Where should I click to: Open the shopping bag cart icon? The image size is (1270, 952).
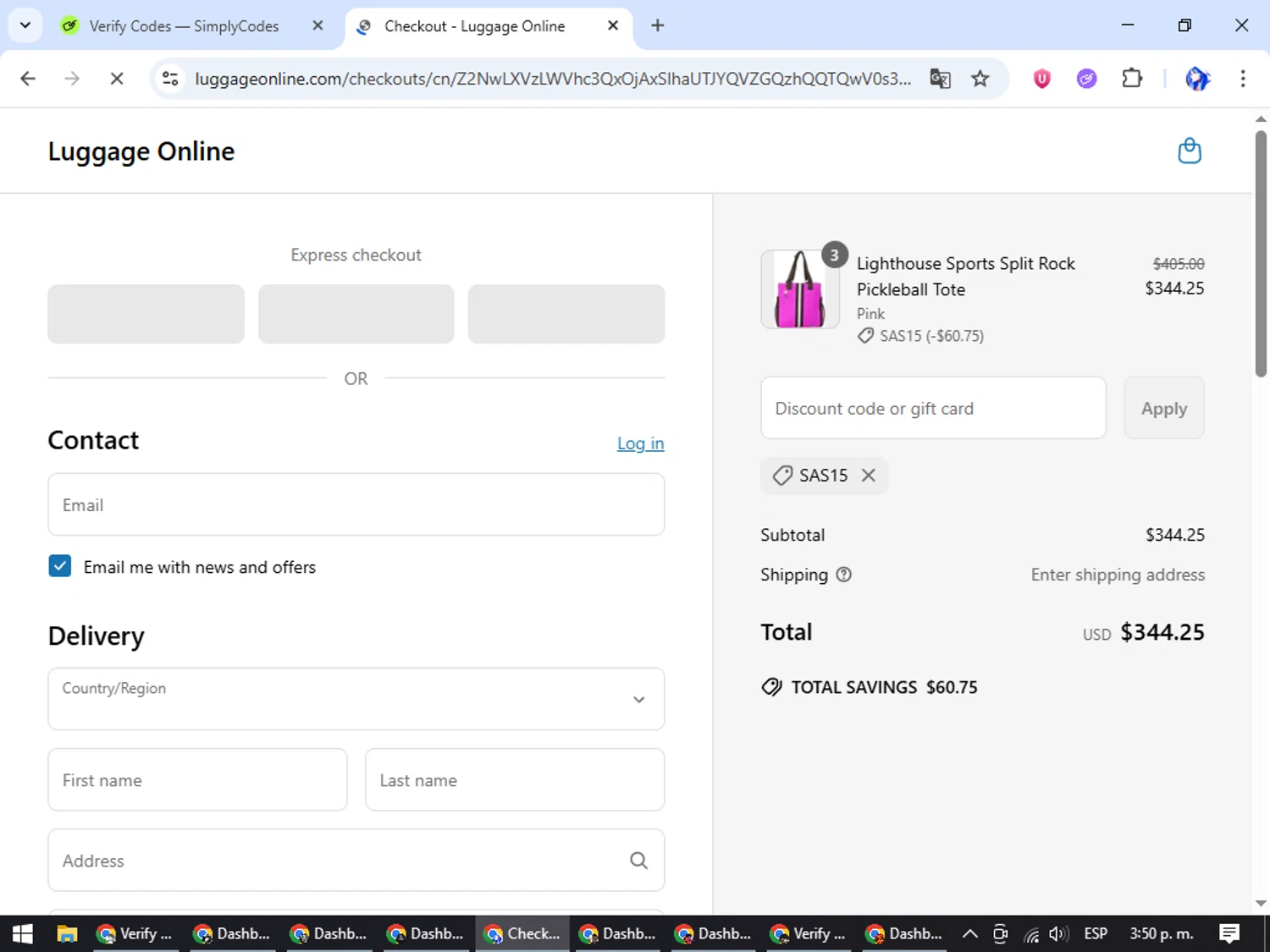tap(1190, 151)
